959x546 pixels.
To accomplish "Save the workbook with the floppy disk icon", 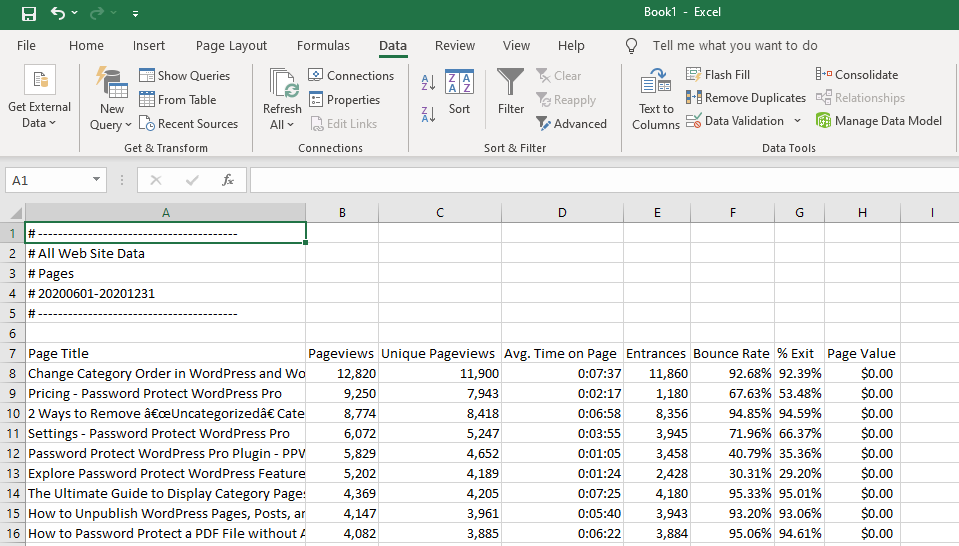I will click(x=29, y=13).
